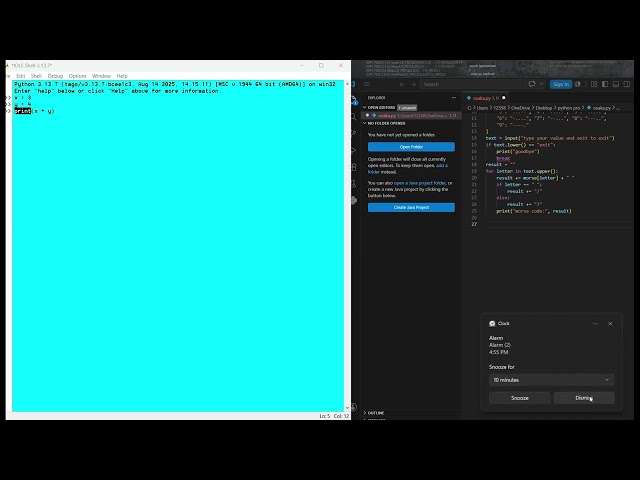Click the python pro breadcrumb segment

[569, 108]
